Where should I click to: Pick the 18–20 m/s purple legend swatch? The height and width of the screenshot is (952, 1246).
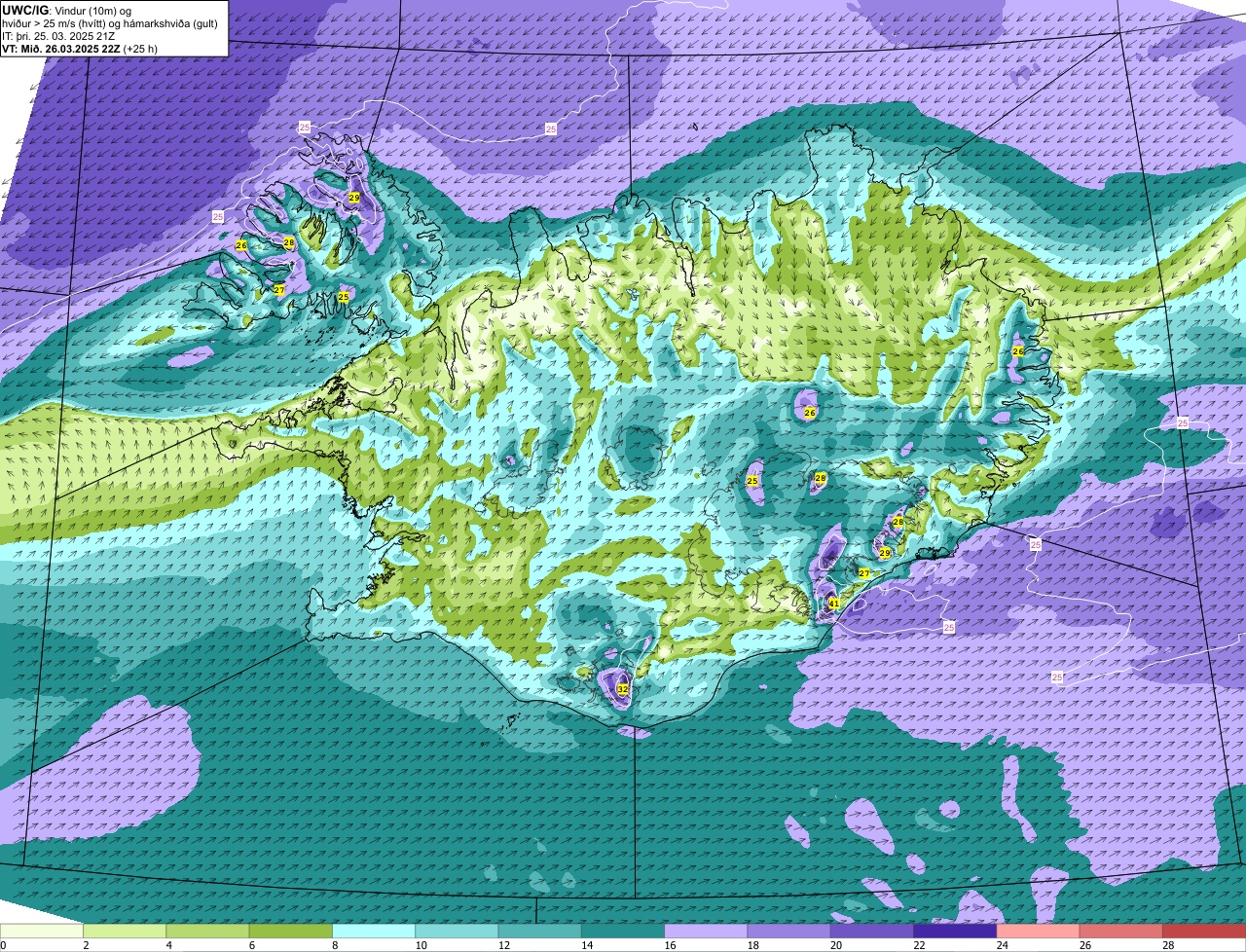[789, 931]
